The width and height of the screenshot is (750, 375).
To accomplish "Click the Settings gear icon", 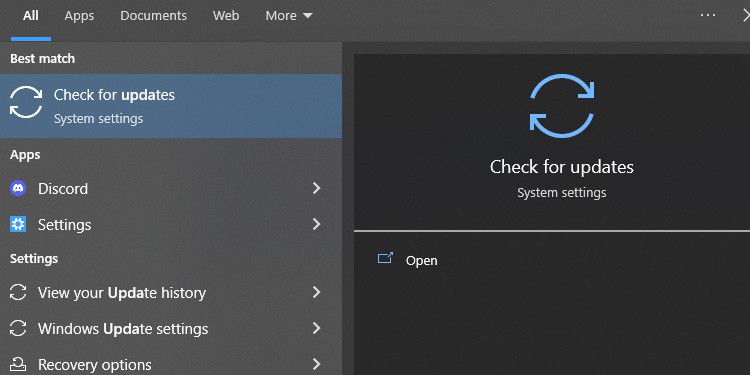I will [18, 224].
